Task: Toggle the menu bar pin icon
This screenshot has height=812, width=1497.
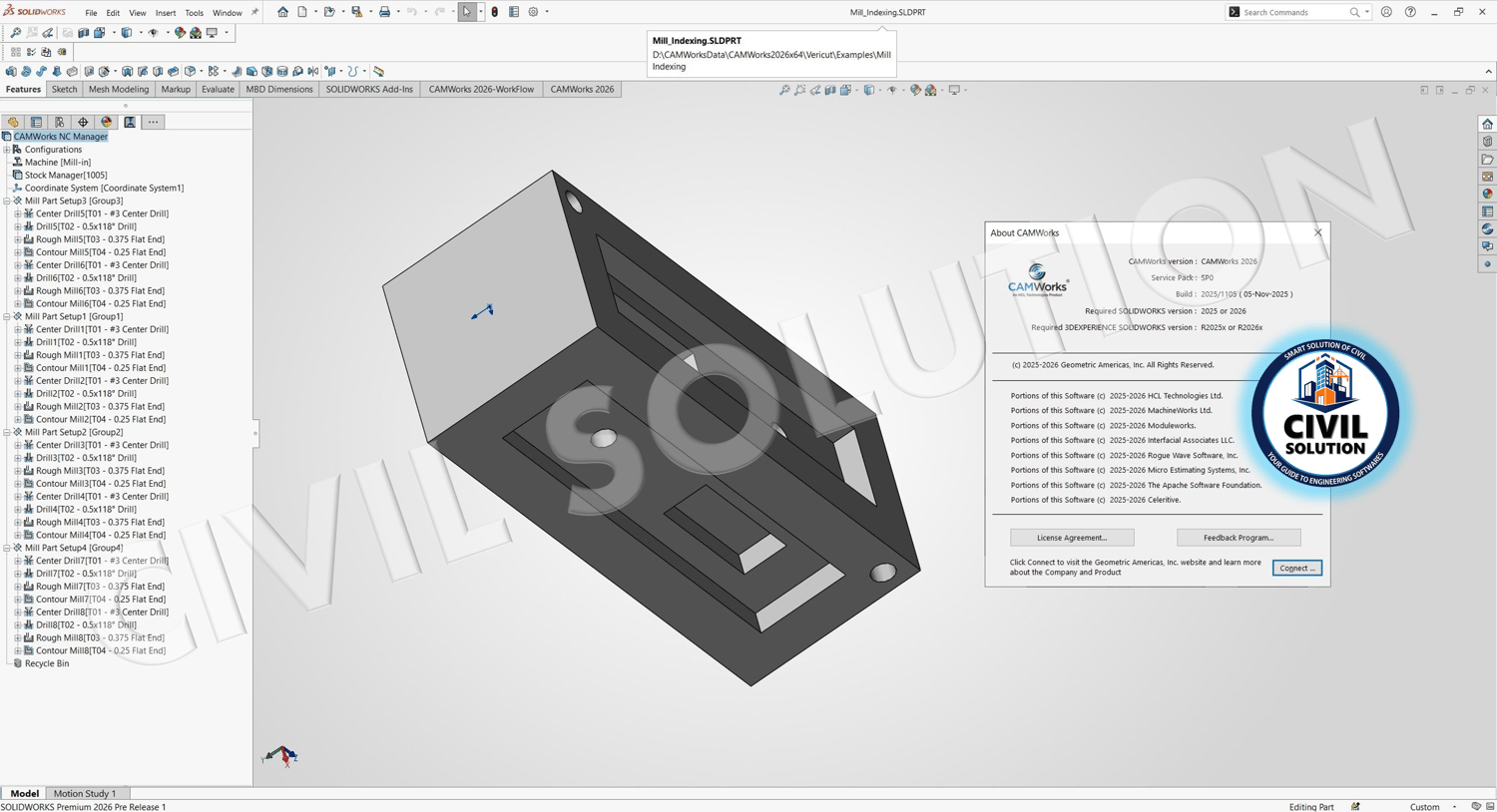Action: coord(254,12)
